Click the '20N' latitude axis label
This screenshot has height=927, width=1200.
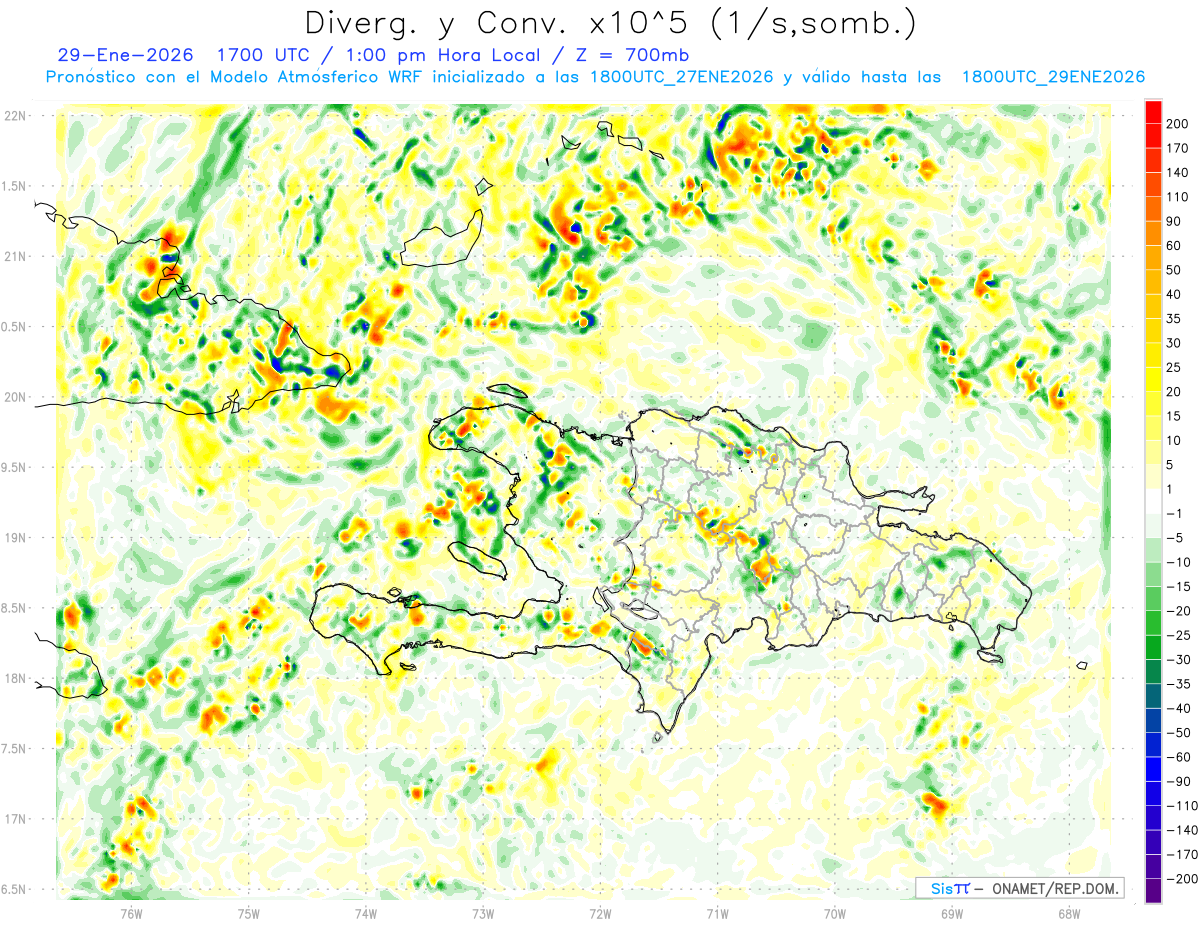16,397
